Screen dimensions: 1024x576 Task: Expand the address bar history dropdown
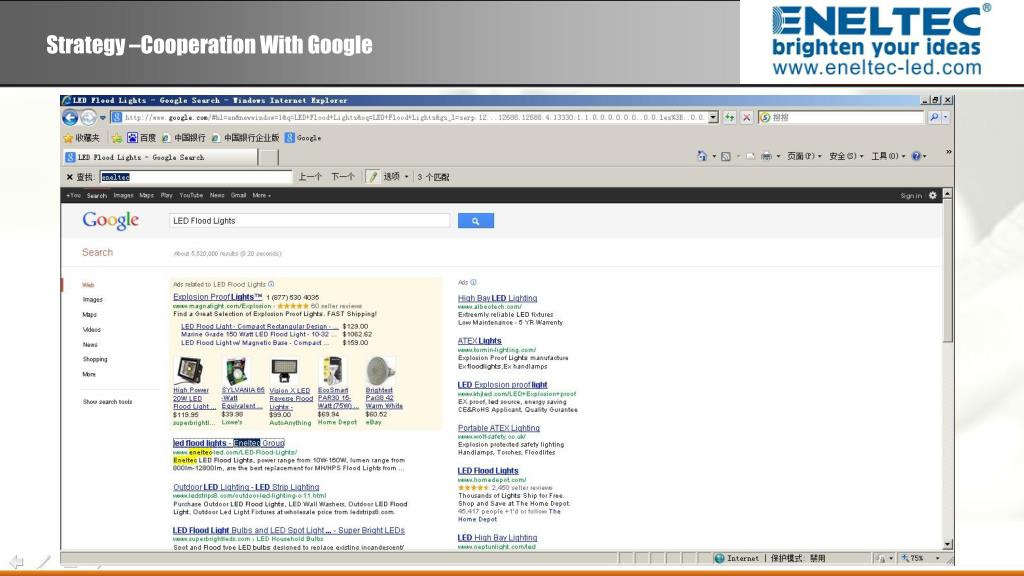point(713,118)
